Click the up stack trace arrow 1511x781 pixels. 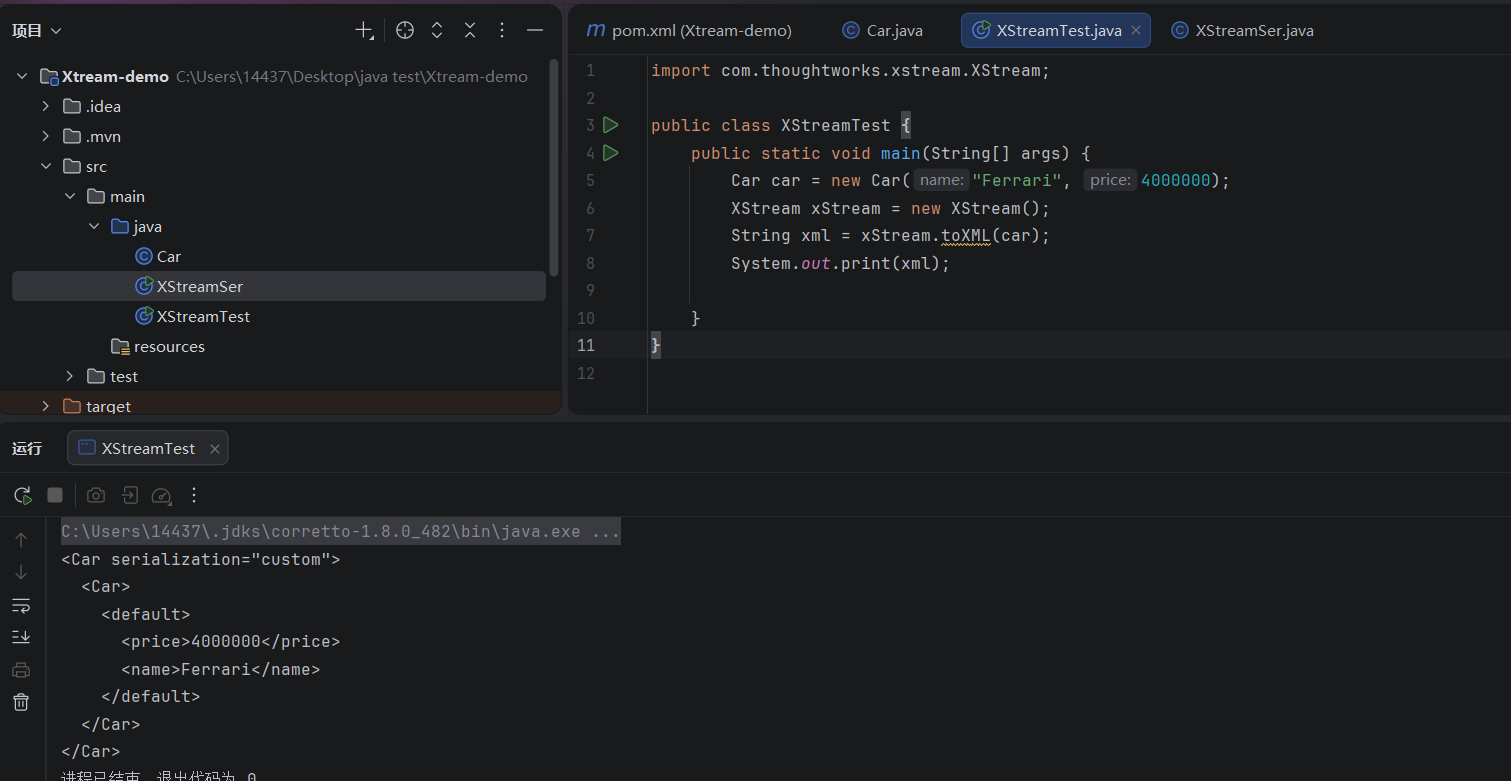pos(21,540)
